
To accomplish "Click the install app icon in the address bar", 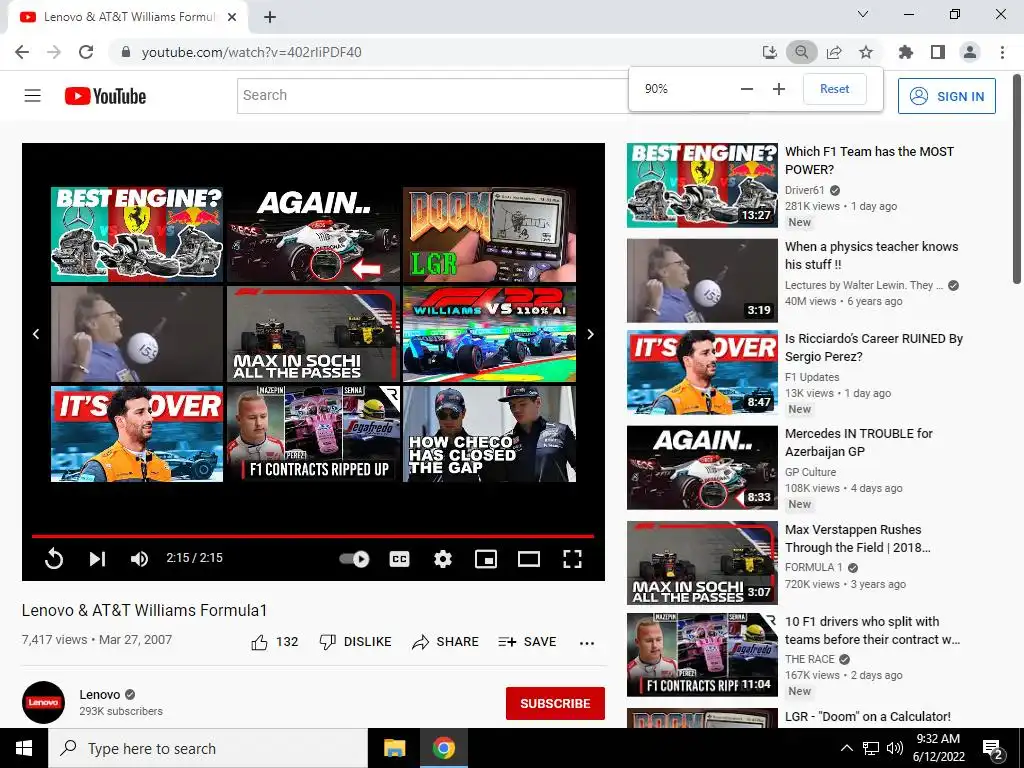I will tap(770, 52).
